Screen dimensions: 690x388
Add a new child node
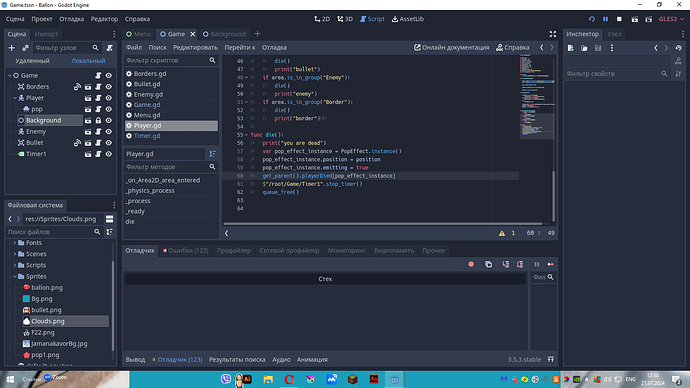(11, 48)
